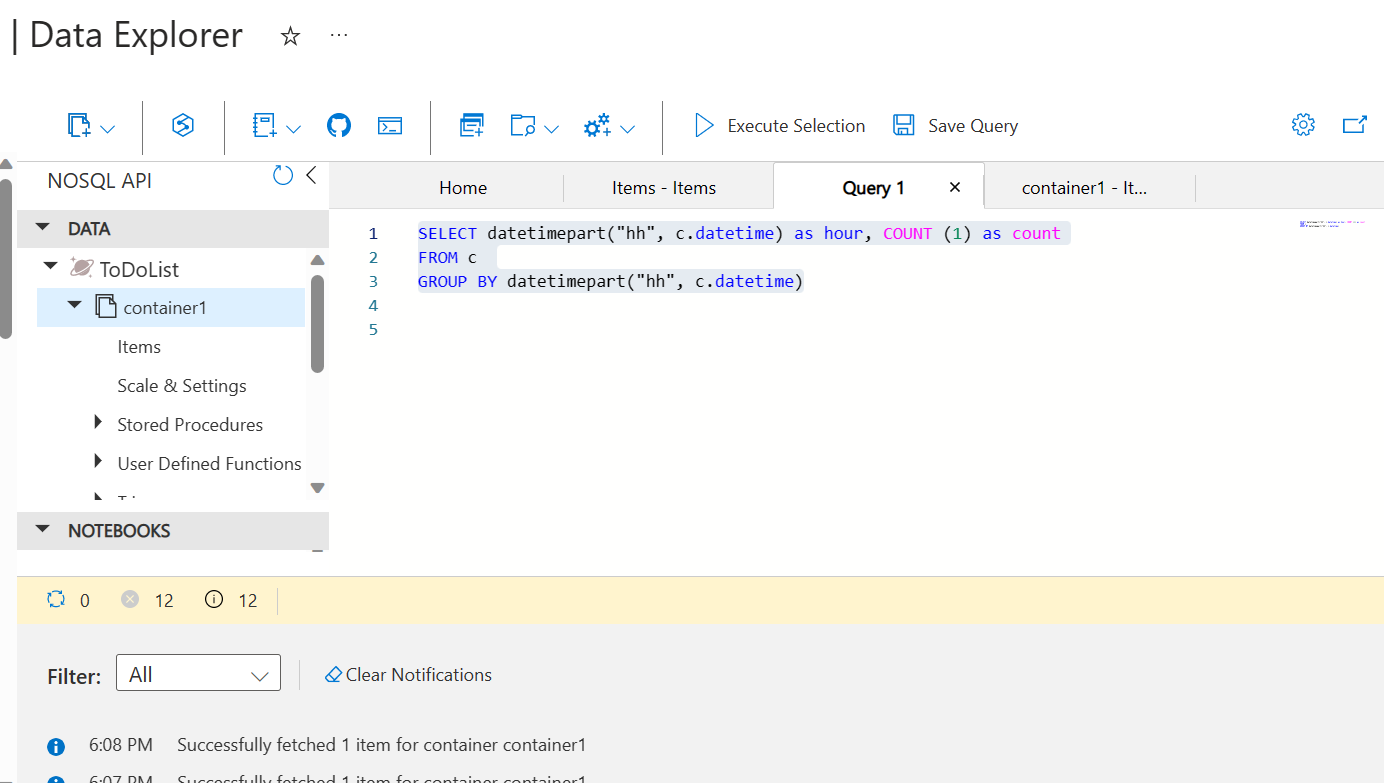1384x783 pixels.
Task: Open the notifications Filter dropdown
Action: 198,672
